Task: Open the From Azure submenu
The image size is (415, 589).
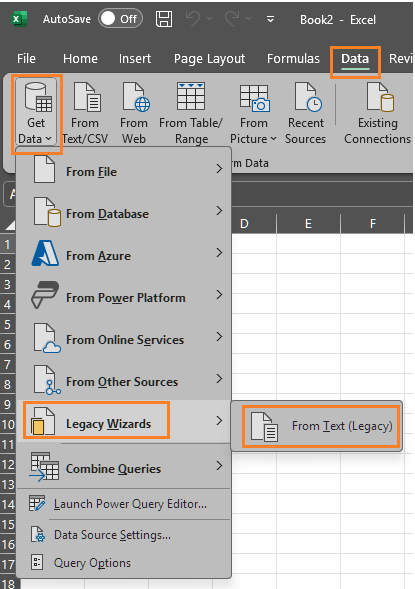Action: pyautogui.click(x=124, y=255)
